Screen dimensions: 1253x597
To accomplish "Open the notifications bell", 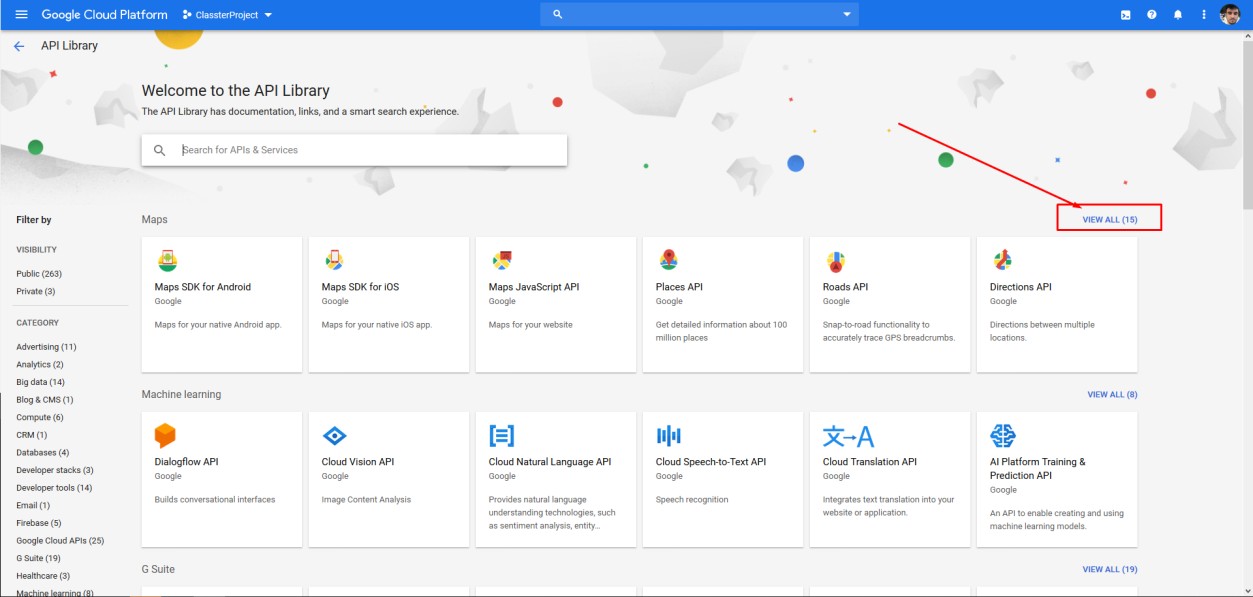I will [x=1178, y=15].
